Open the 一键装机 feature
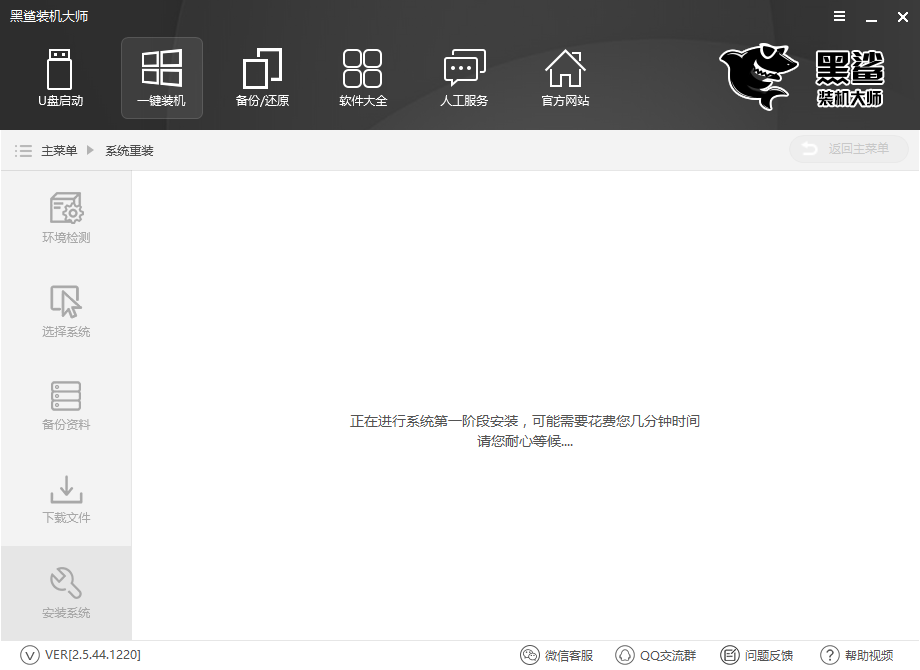 tap(161, 78)
